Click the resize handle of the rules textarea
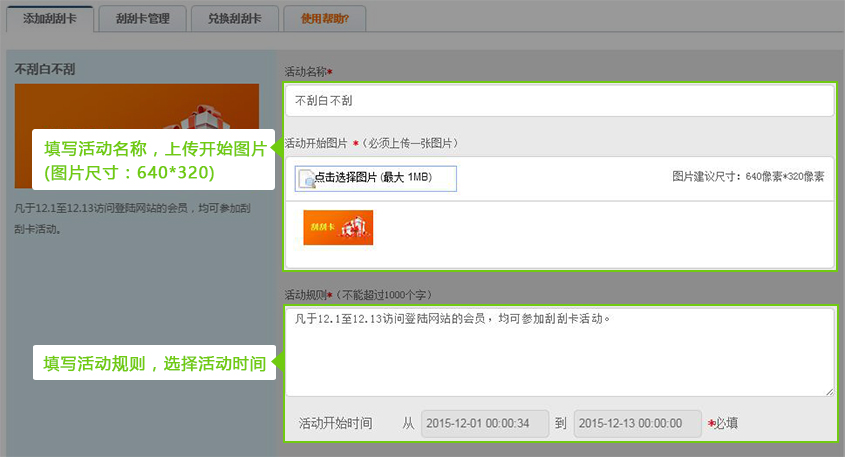The width and height of the screenshot is (845, 457). tap(829, 391)
